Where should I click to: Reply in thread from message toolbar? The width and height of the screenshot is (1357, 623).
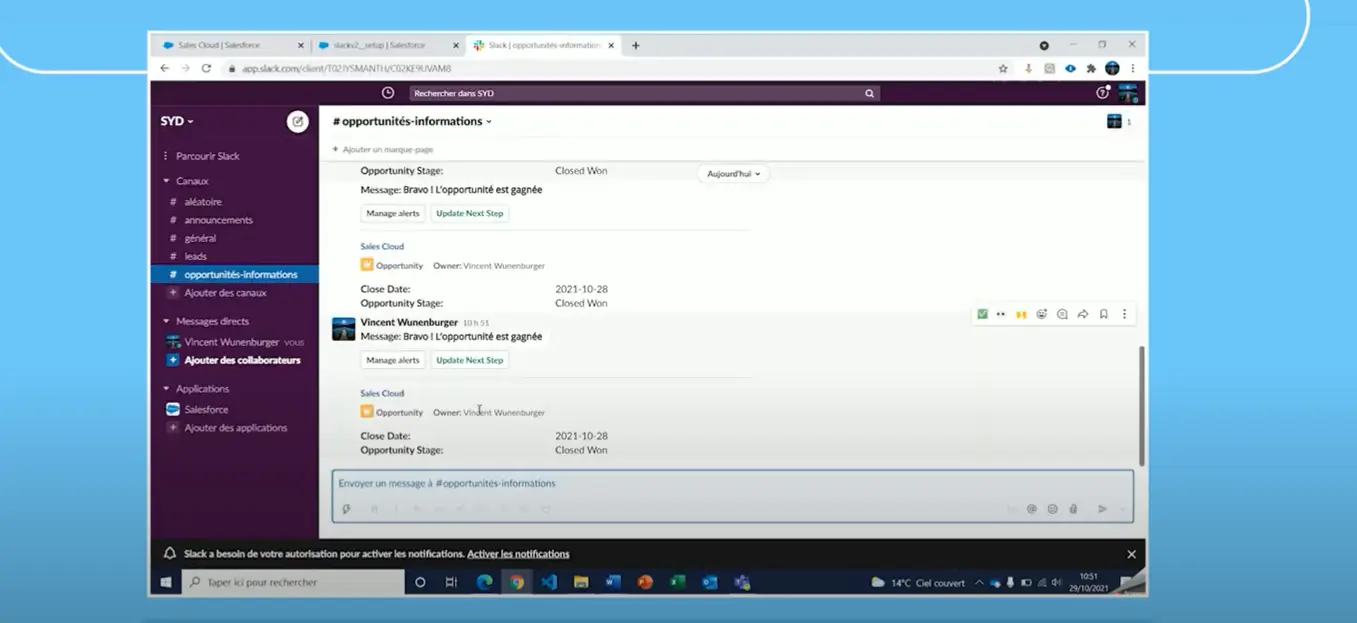(1062, 314)
